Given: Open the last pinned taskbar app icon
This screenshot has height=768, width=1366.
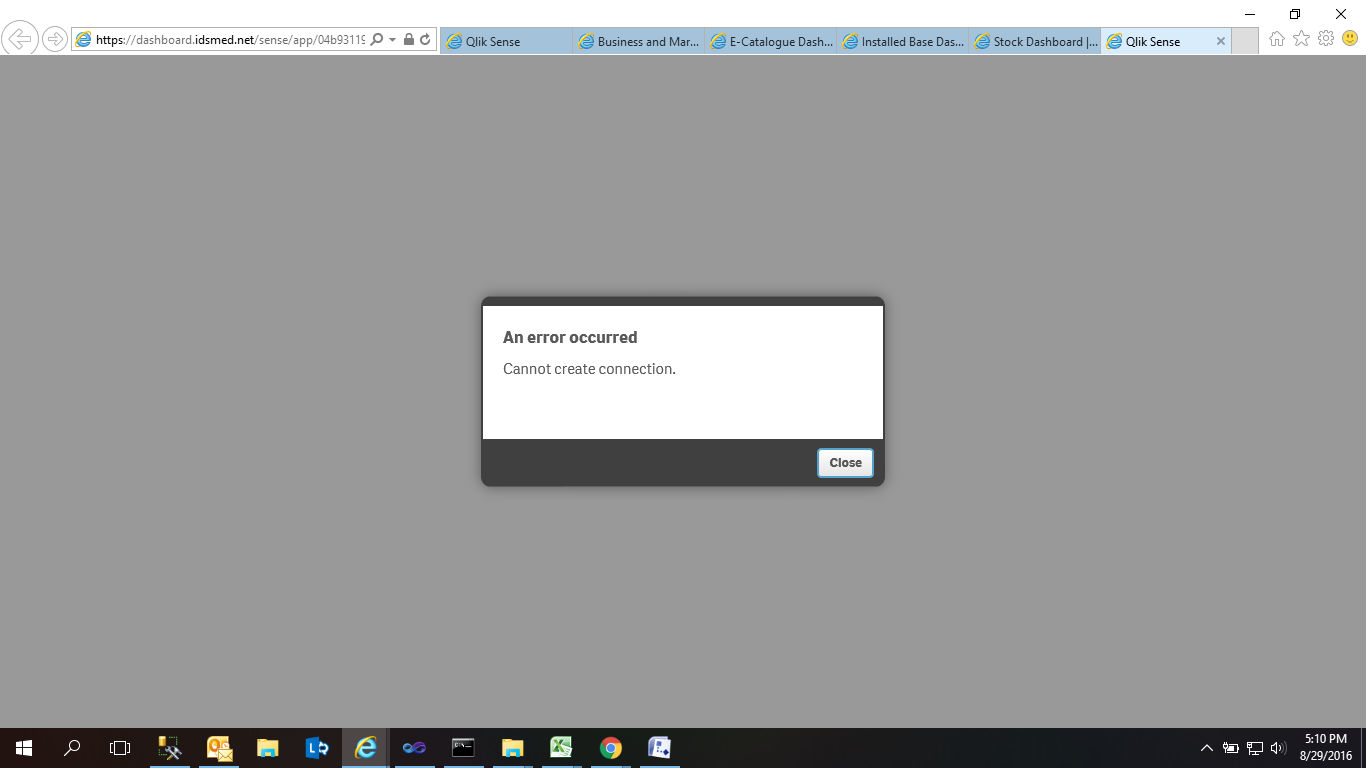Looking at the screenshot, I should tap(659, 748).
